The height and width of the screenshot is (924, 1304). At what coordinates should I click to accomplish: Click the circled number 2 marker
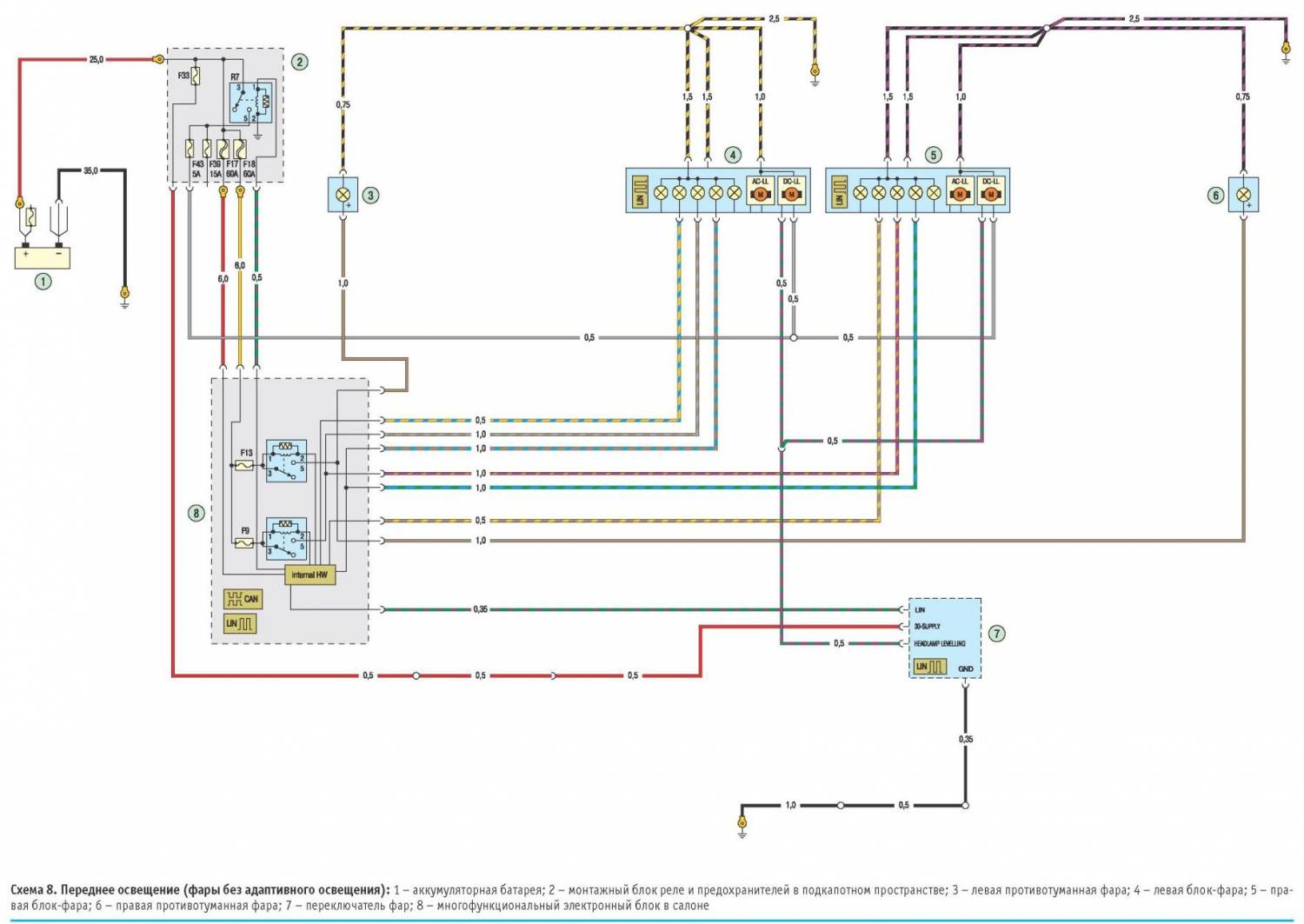pyautogui.click(x=299, y=62)
